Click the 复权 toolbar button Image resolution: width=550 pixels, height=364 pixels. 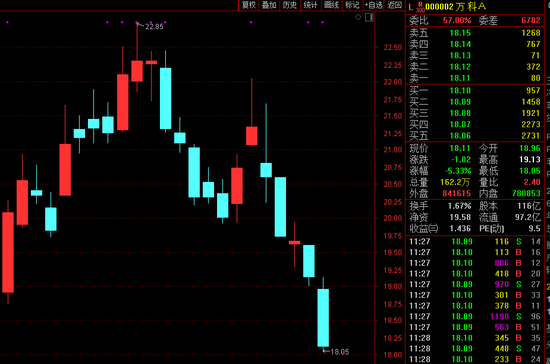249,5
